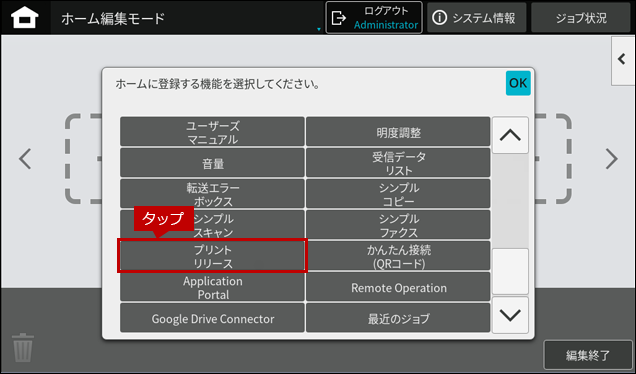Select Application Portal function

(x=212, y=287)
